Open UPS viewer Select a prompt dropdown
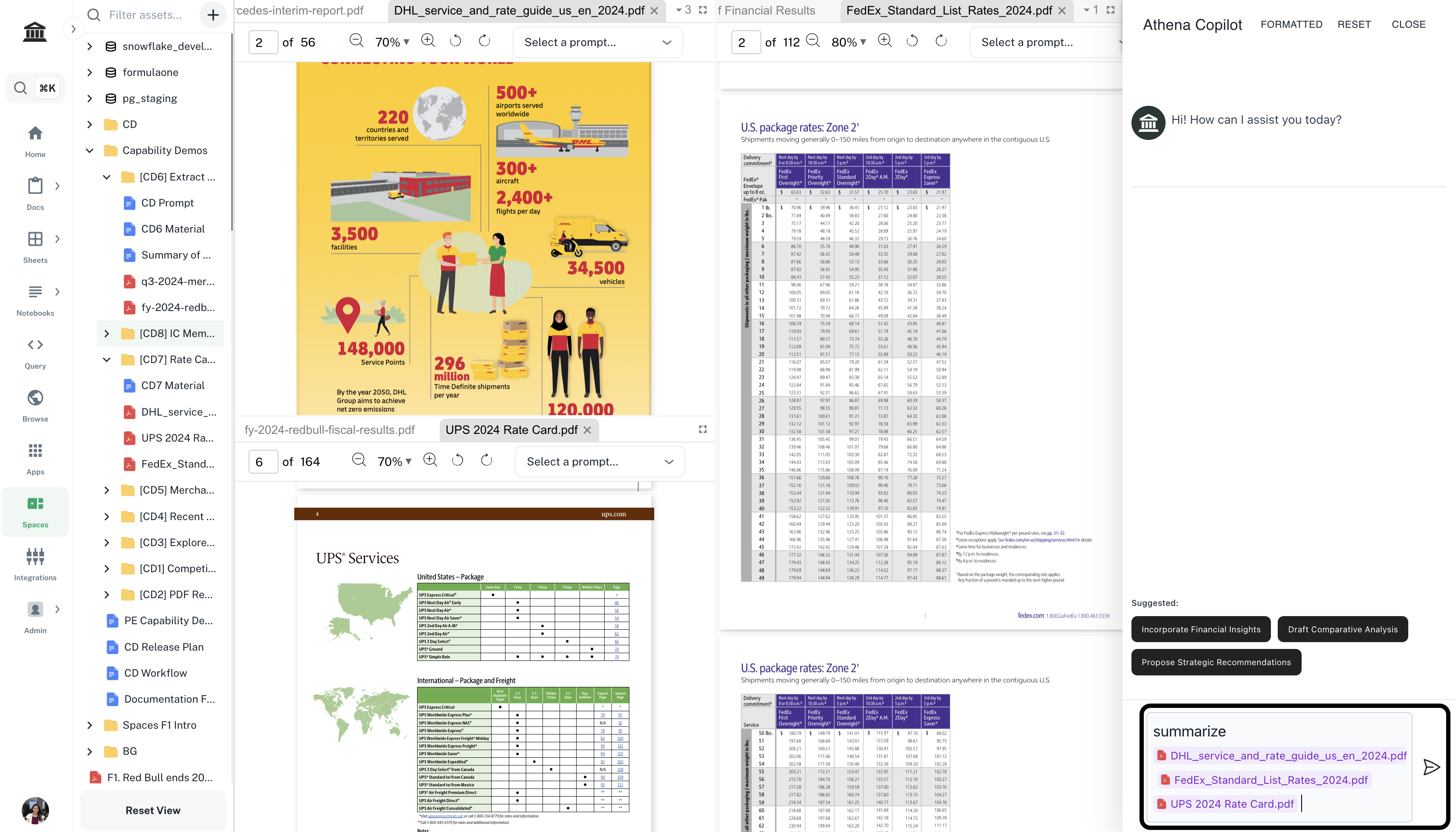The width and height of the screenshot is (1456, 832). point(600,462)
